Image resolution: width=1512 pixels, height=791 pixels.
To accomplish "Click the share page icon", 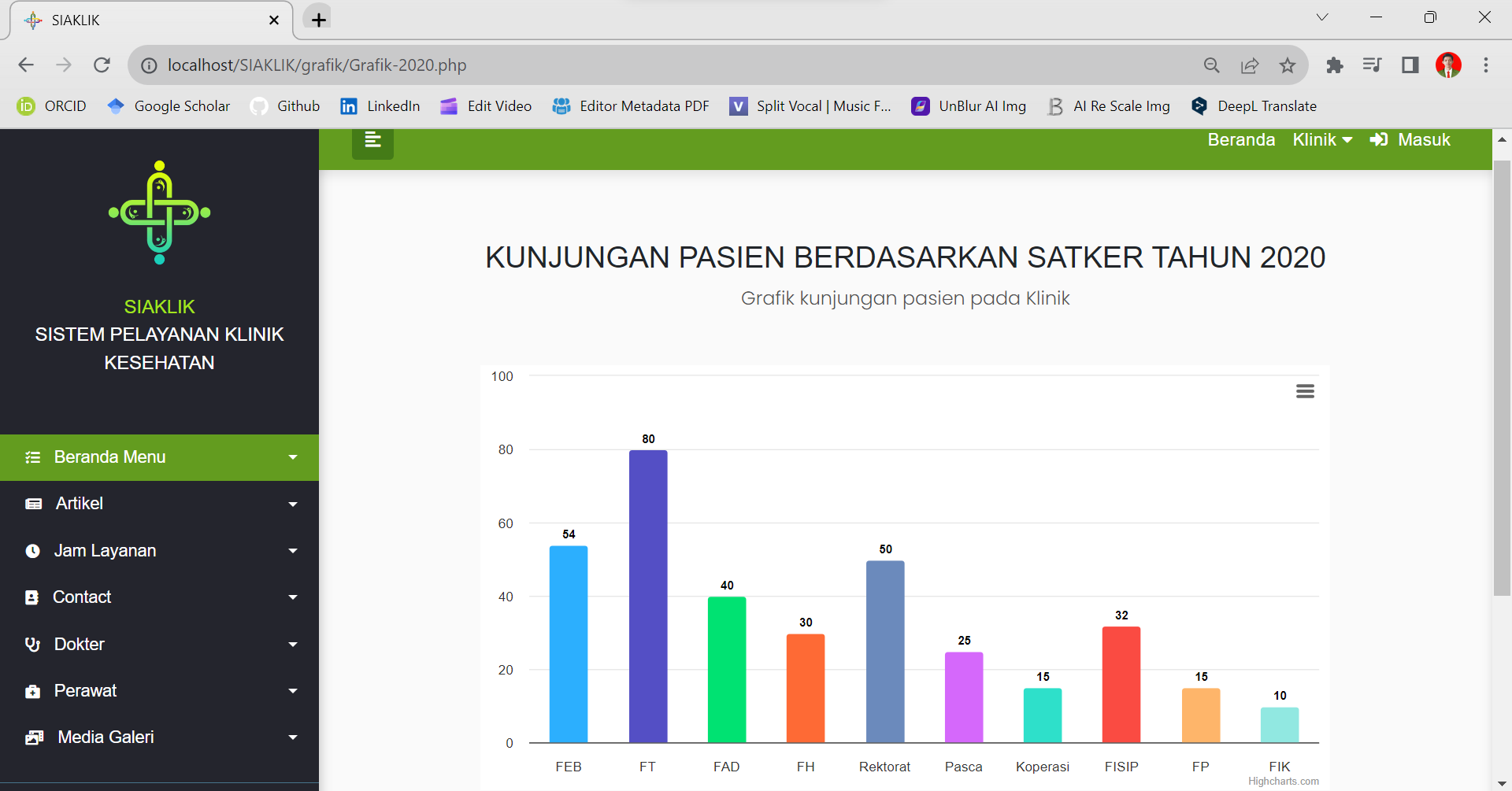I will 1250,65.
